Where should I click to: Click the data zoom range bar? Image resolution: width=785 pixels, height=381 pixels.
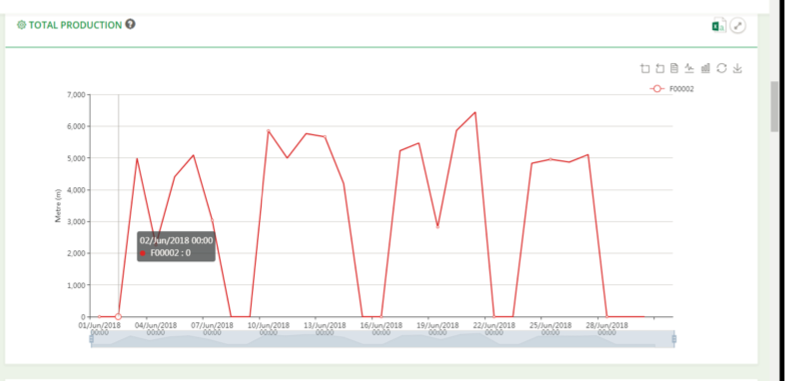point(383,339)
